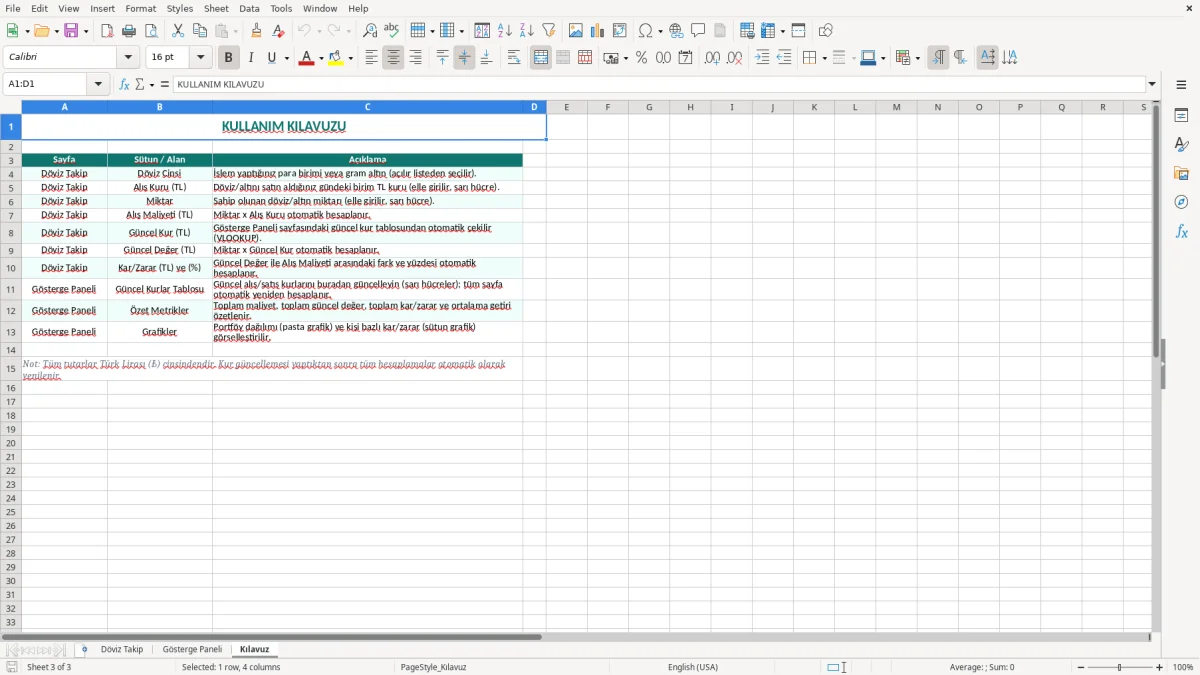The image size is (1200, 675).
Task: Toggle Center Vertically alignment
Action: [464, 58]
